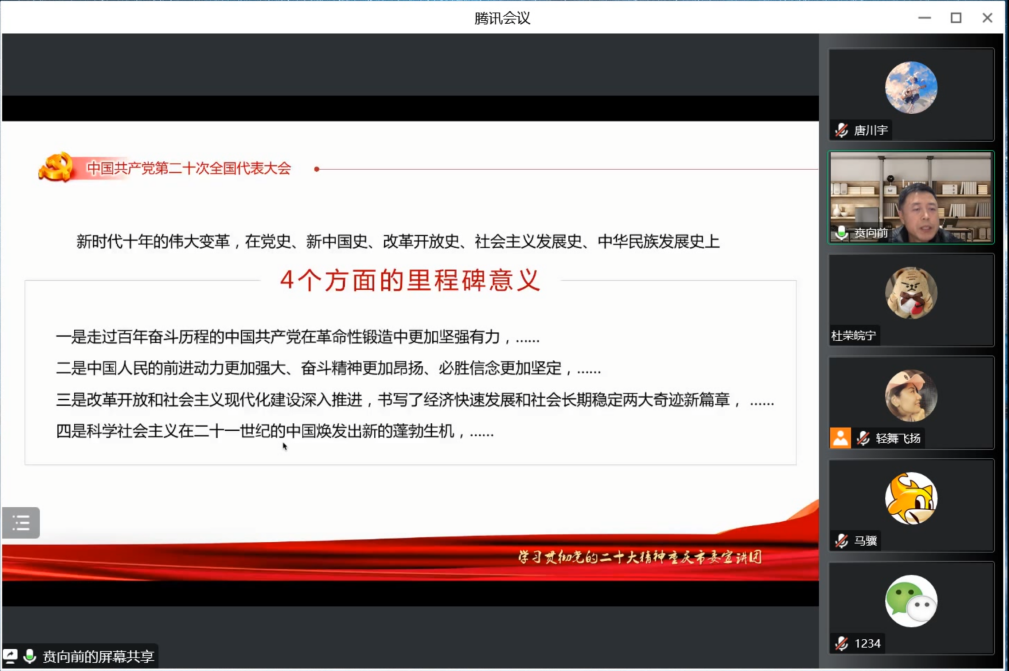Click the screen share icon in bottom-left label
1009x671 pixels.
(10, 657)
